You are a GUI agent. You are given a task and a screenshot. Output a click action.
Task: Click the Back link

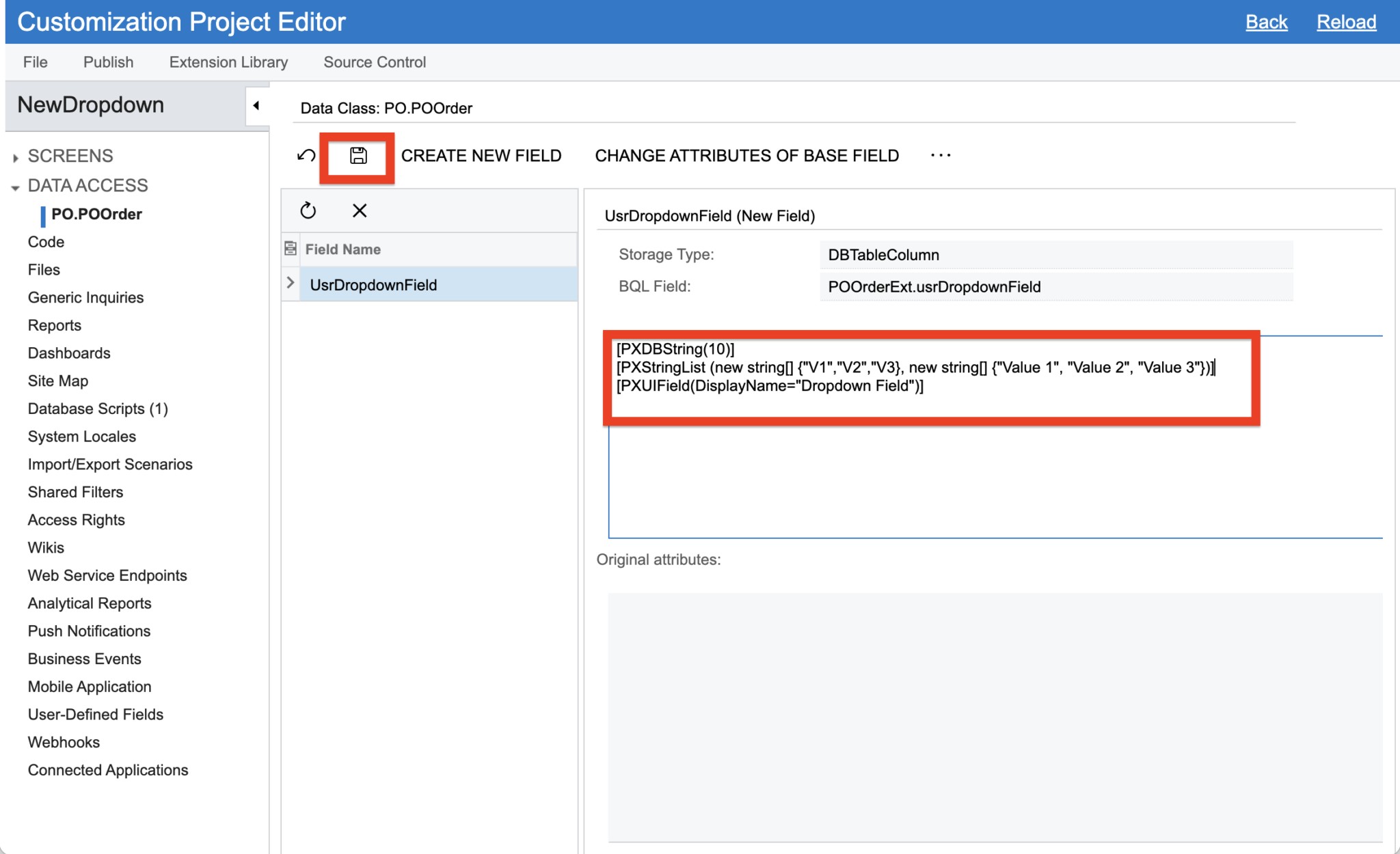pos(1267,21)
